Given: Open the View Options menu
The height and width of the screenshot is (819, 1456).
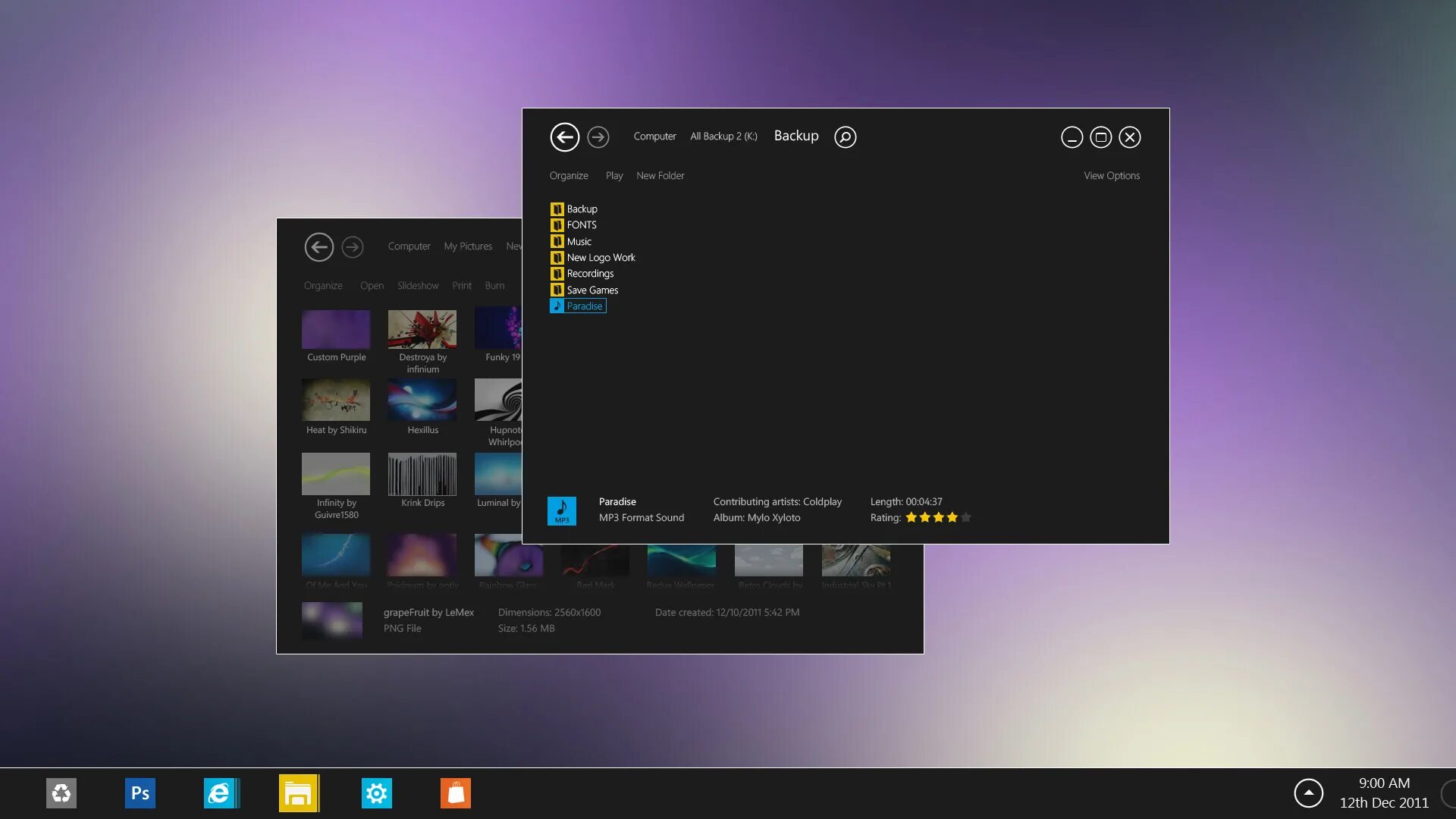Looking at the screenshot, I should pyautogui.click(x=1111, y=176).
